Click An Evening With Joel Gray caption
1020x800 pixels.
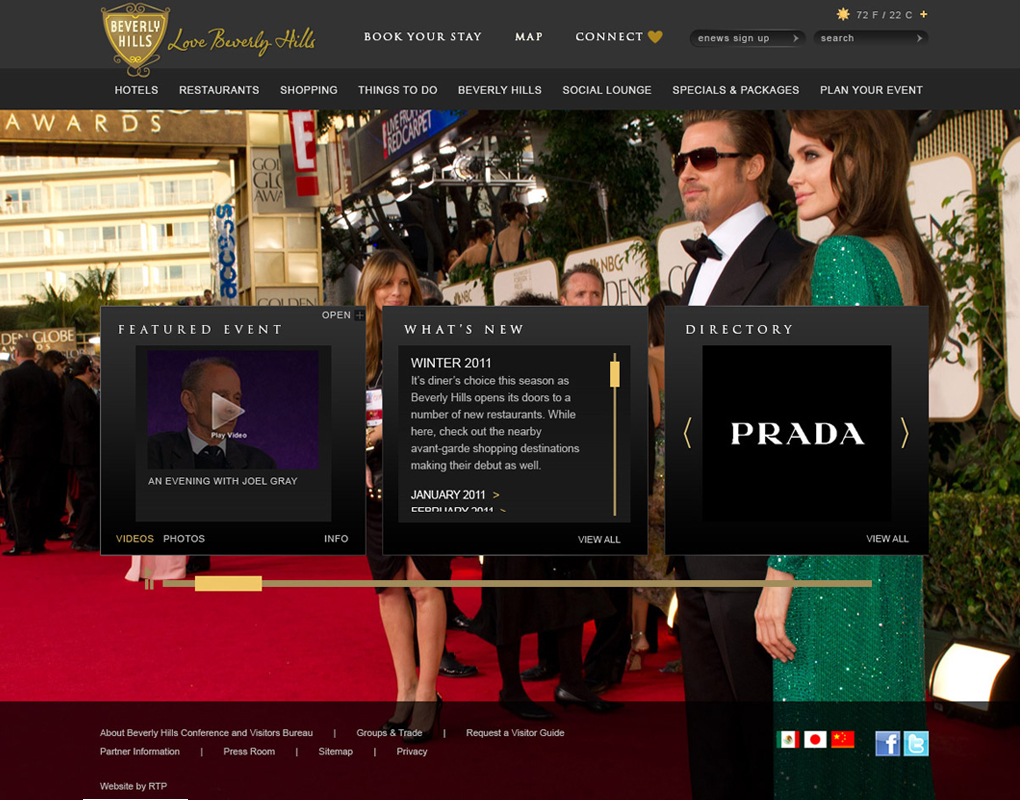click(222, 481)
